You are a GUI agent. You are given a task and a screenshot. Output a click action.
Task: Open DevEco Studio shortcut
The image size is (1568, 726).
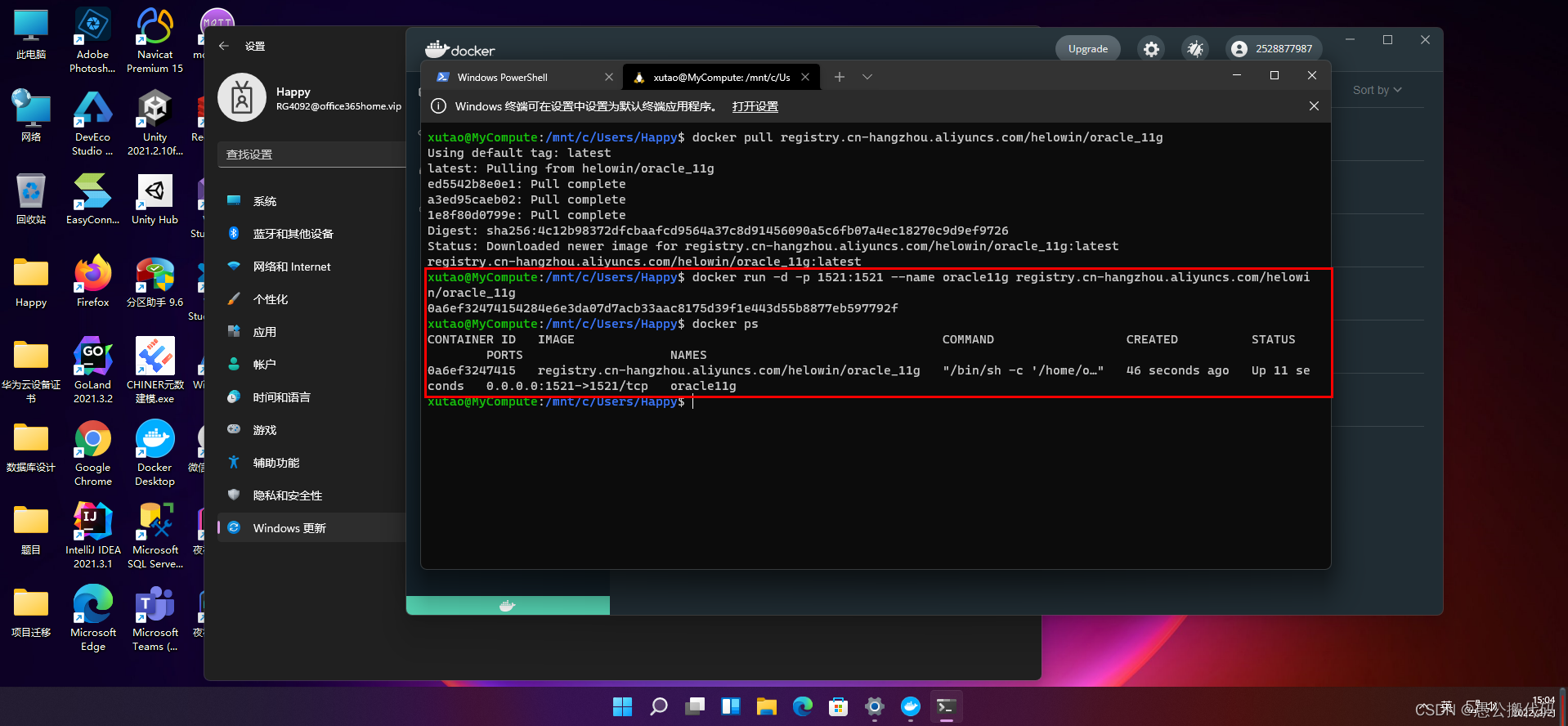pyautogui.click(x=92, y=123)
